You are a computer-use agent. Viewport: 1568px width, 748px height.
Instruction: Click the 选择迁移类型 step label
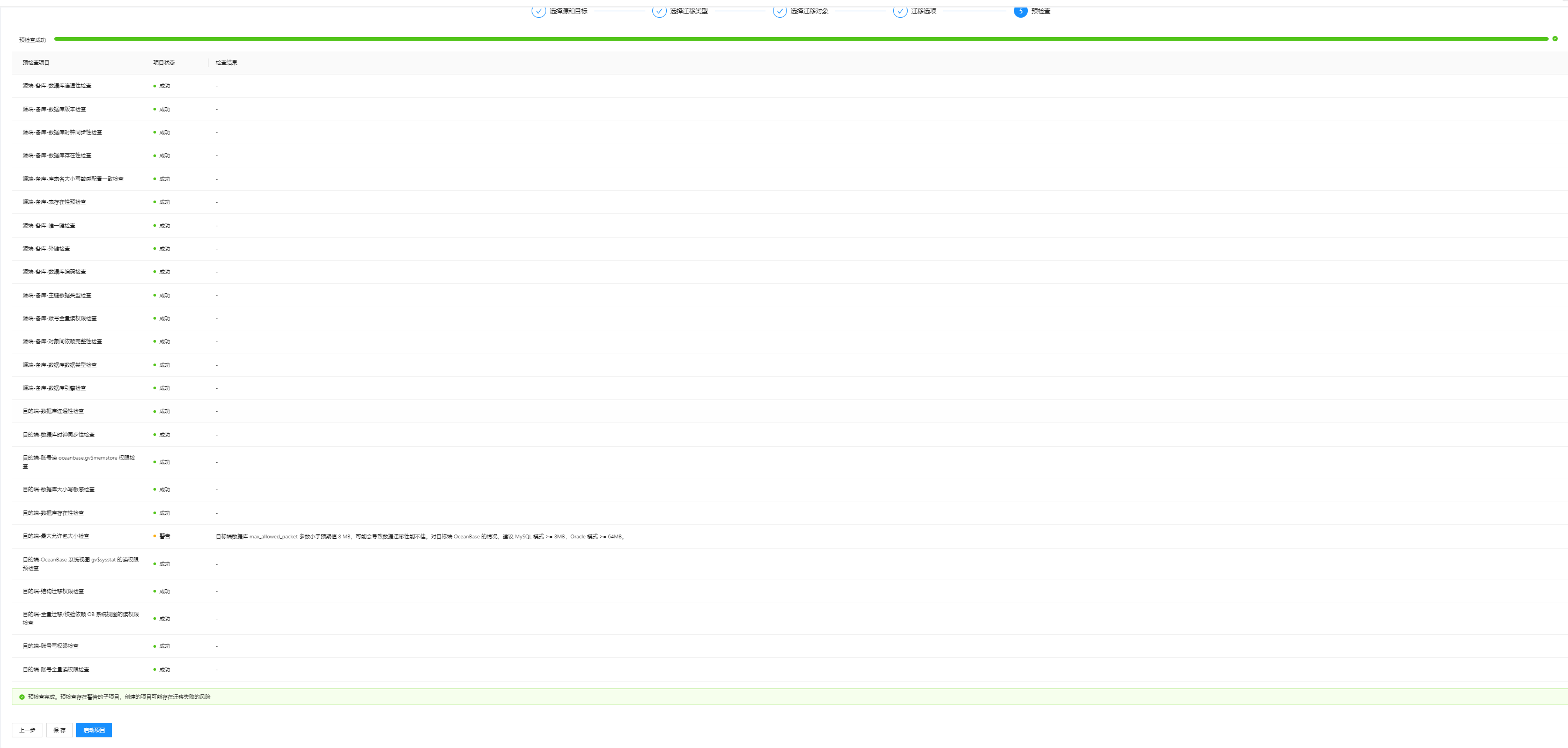[x=688, y=11]
